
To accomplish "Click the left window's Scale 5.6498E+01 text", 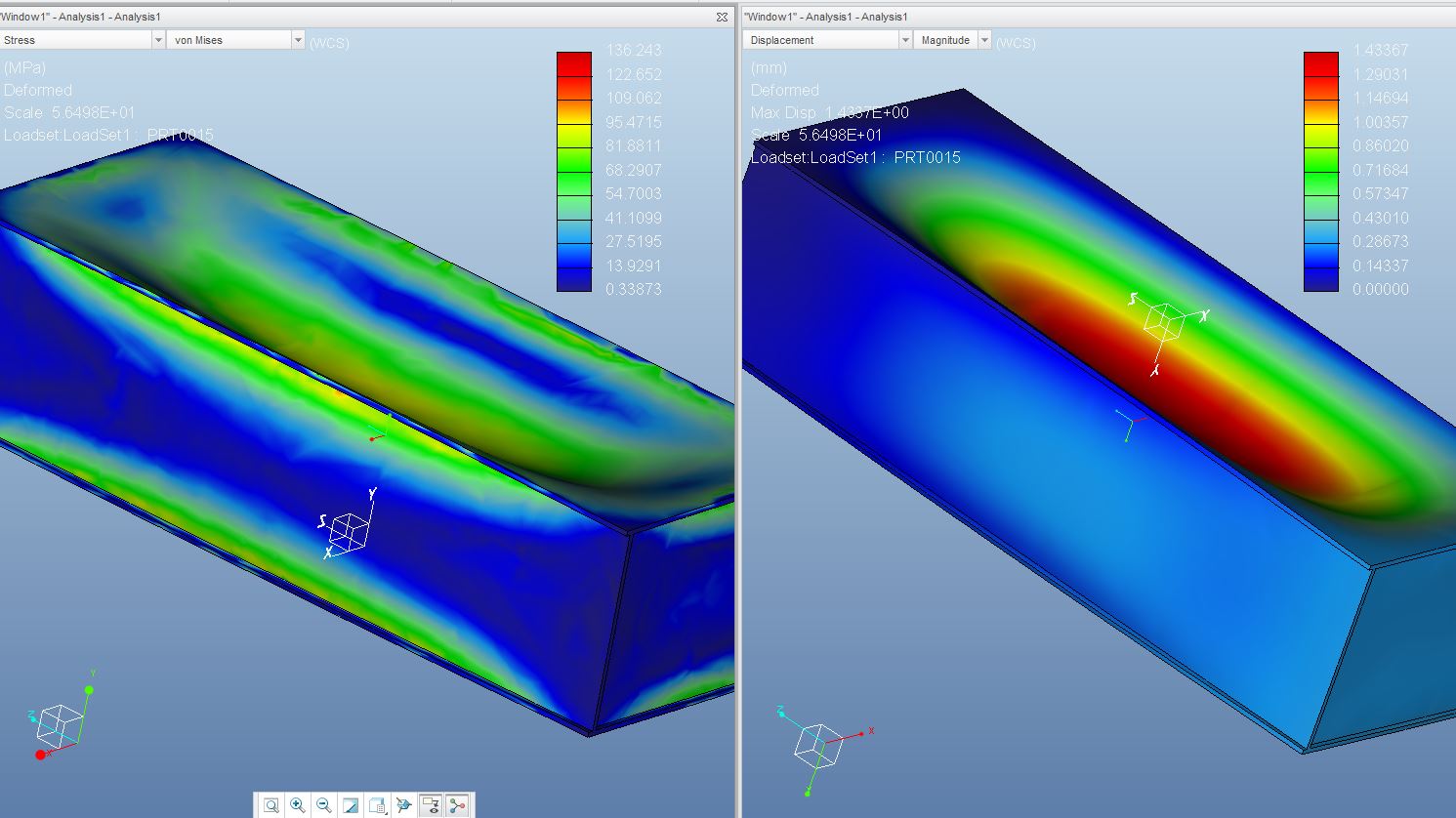I will point(69,112).
